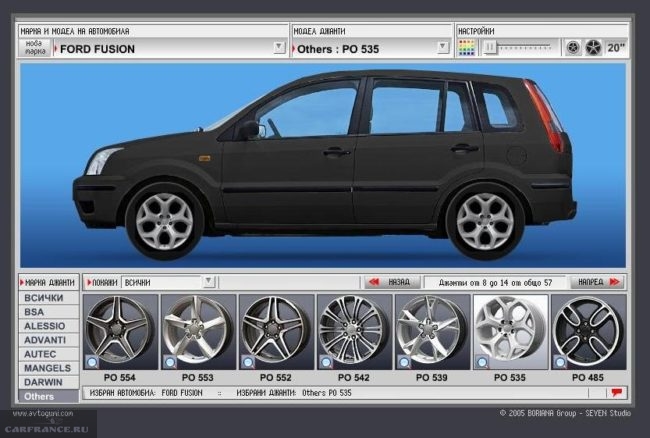This screenshot has height=438, width=650.
Task: Expand the rim model dropdown showing PO 535
Action: pos(443,46)
